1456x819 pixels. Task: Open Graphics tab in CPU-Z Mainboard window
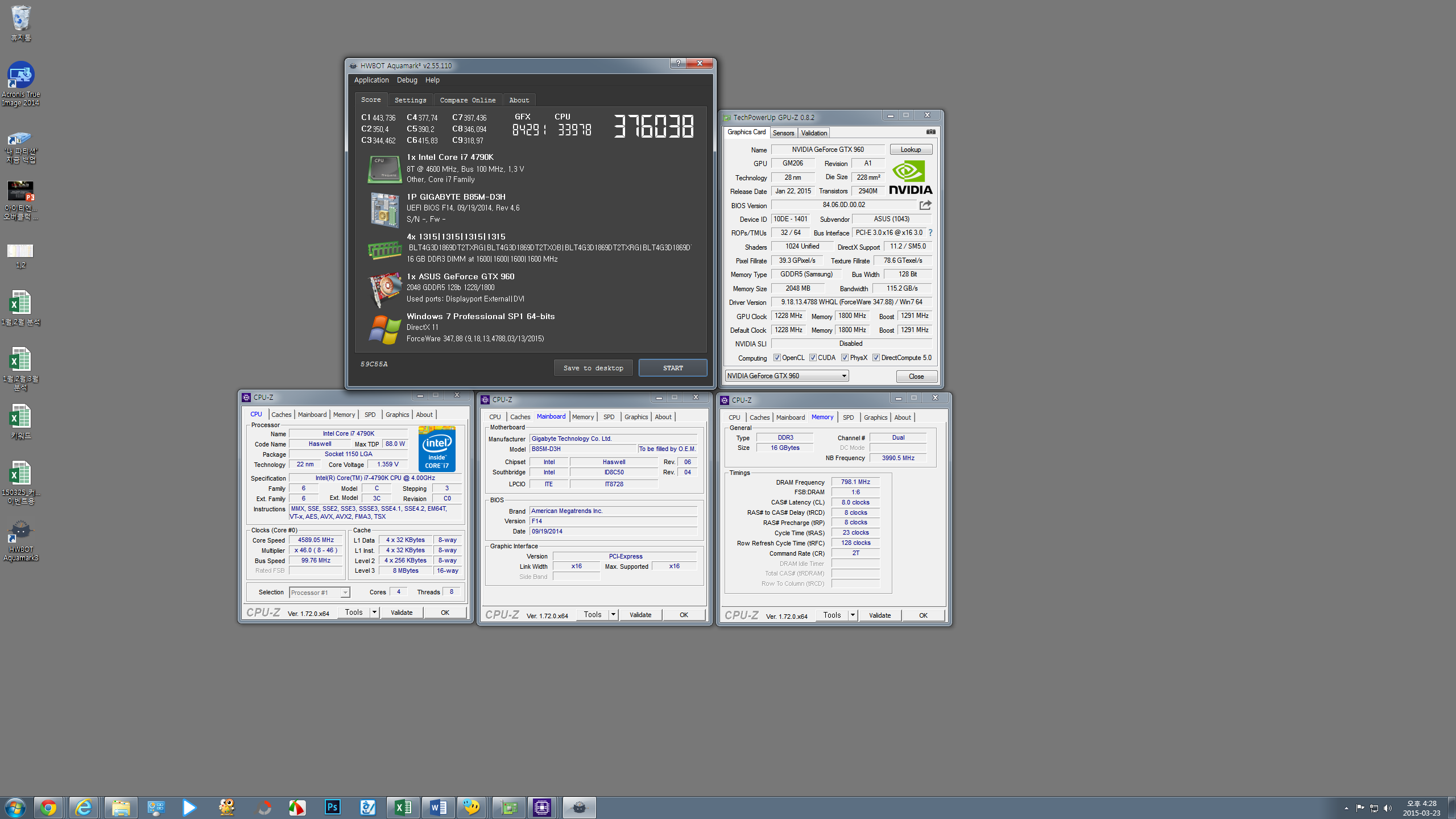pos(636,417)
